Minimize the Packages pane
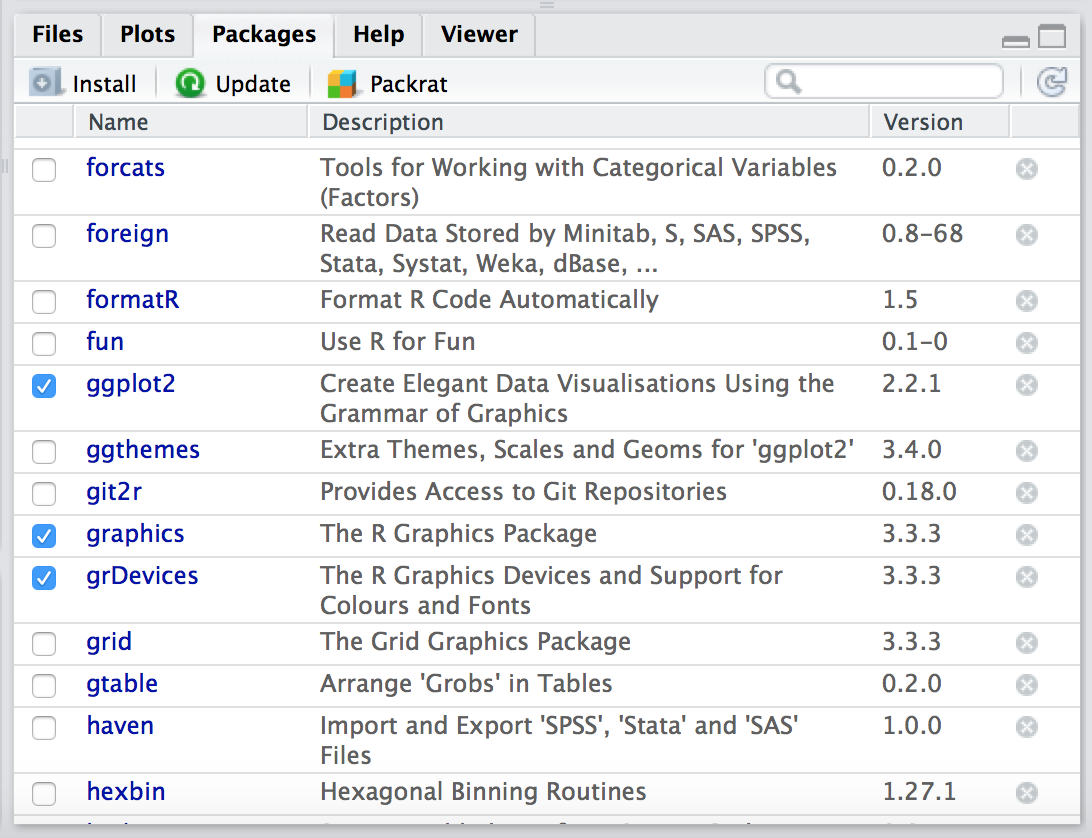The width and height of the screenshot is (1092, 838). pyautogui.click(x=1015, y=41)
